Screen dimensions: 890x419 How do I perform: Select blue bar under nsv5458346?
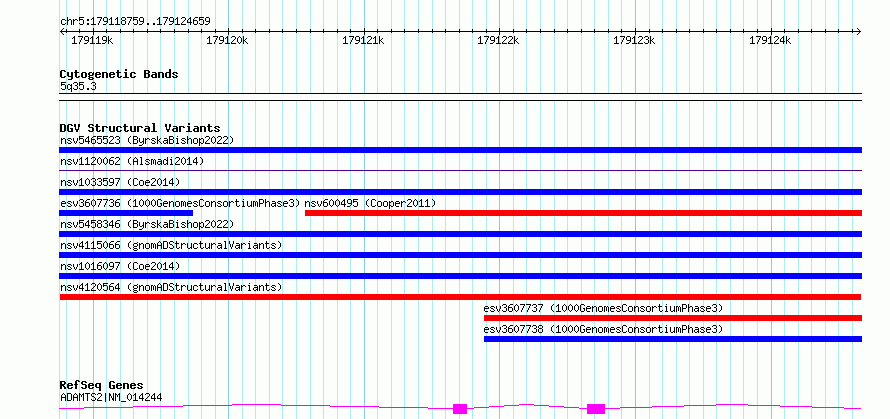click(460, 234)
